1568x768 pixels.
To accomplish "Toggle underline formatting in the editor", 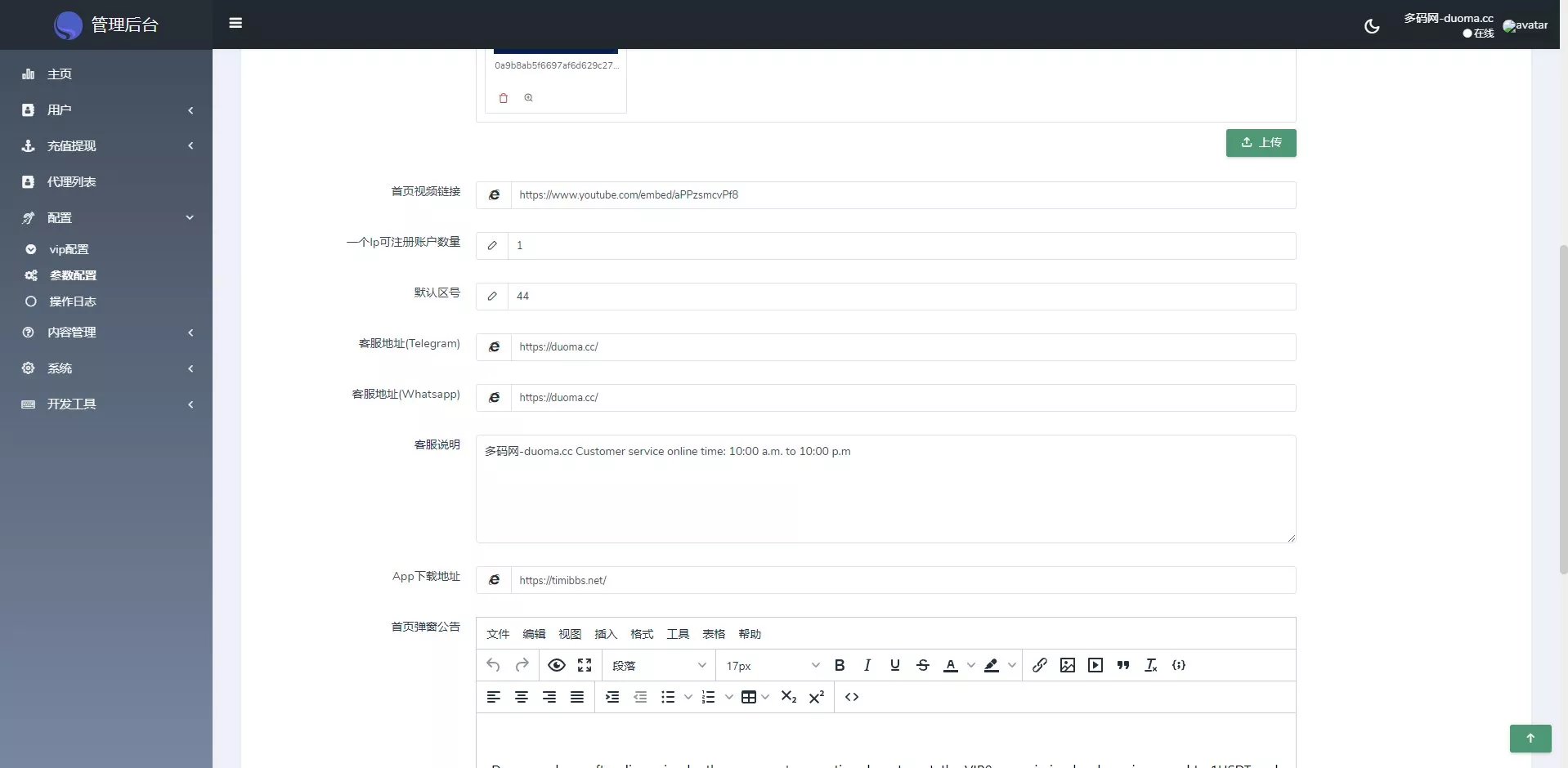I will 895,665.
